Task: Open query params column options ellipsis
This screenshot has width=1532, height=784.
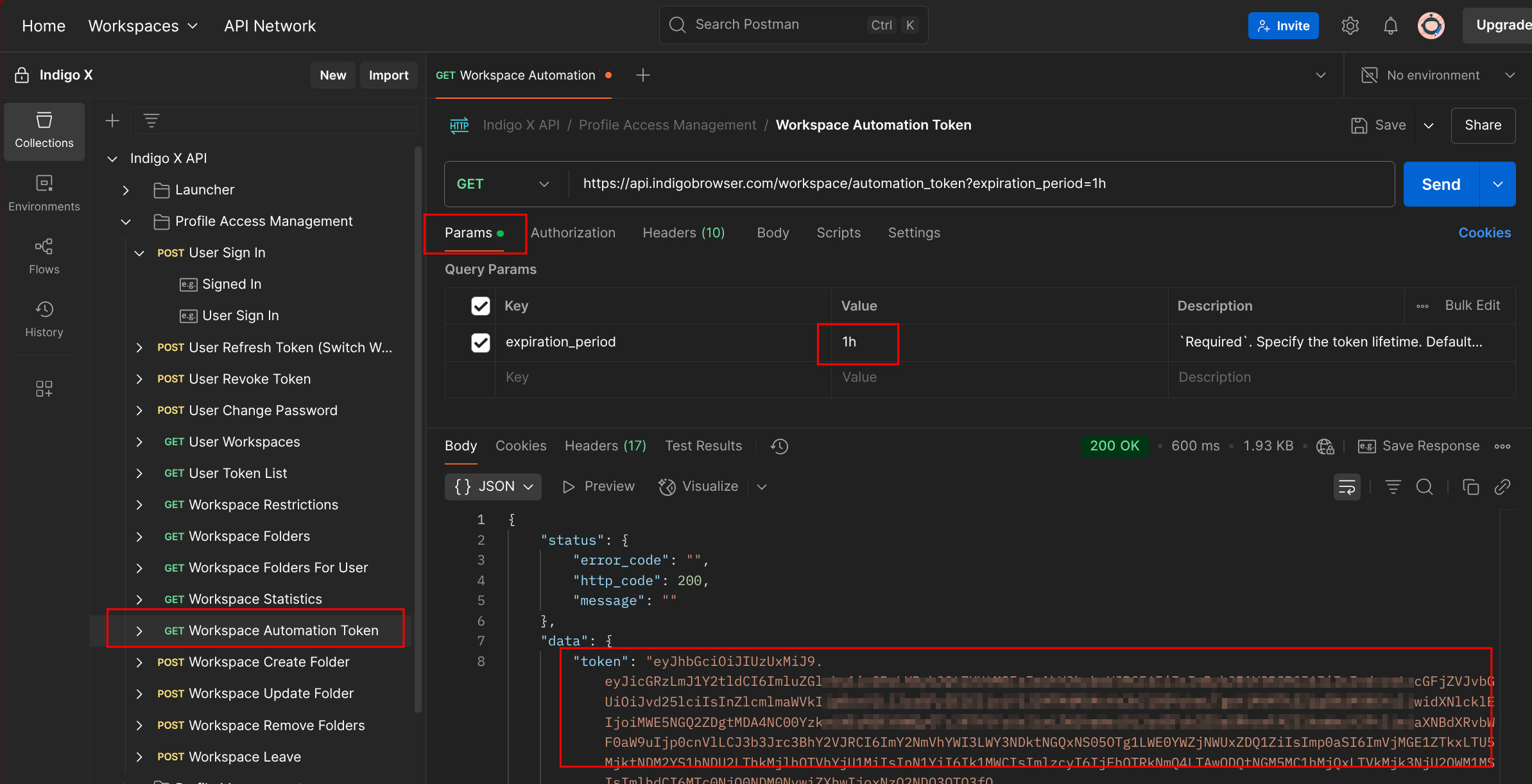Action: coord(1422,306)
